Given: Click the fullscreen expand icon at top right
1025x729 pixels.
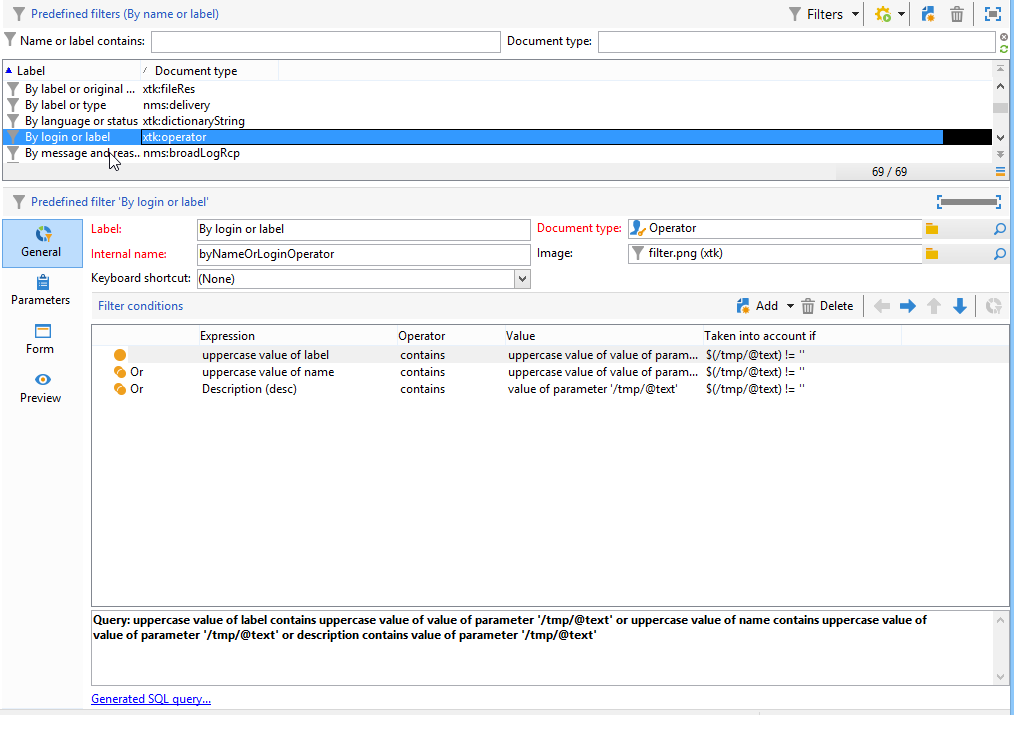Looking at the screenshot, I should point(992,14).
